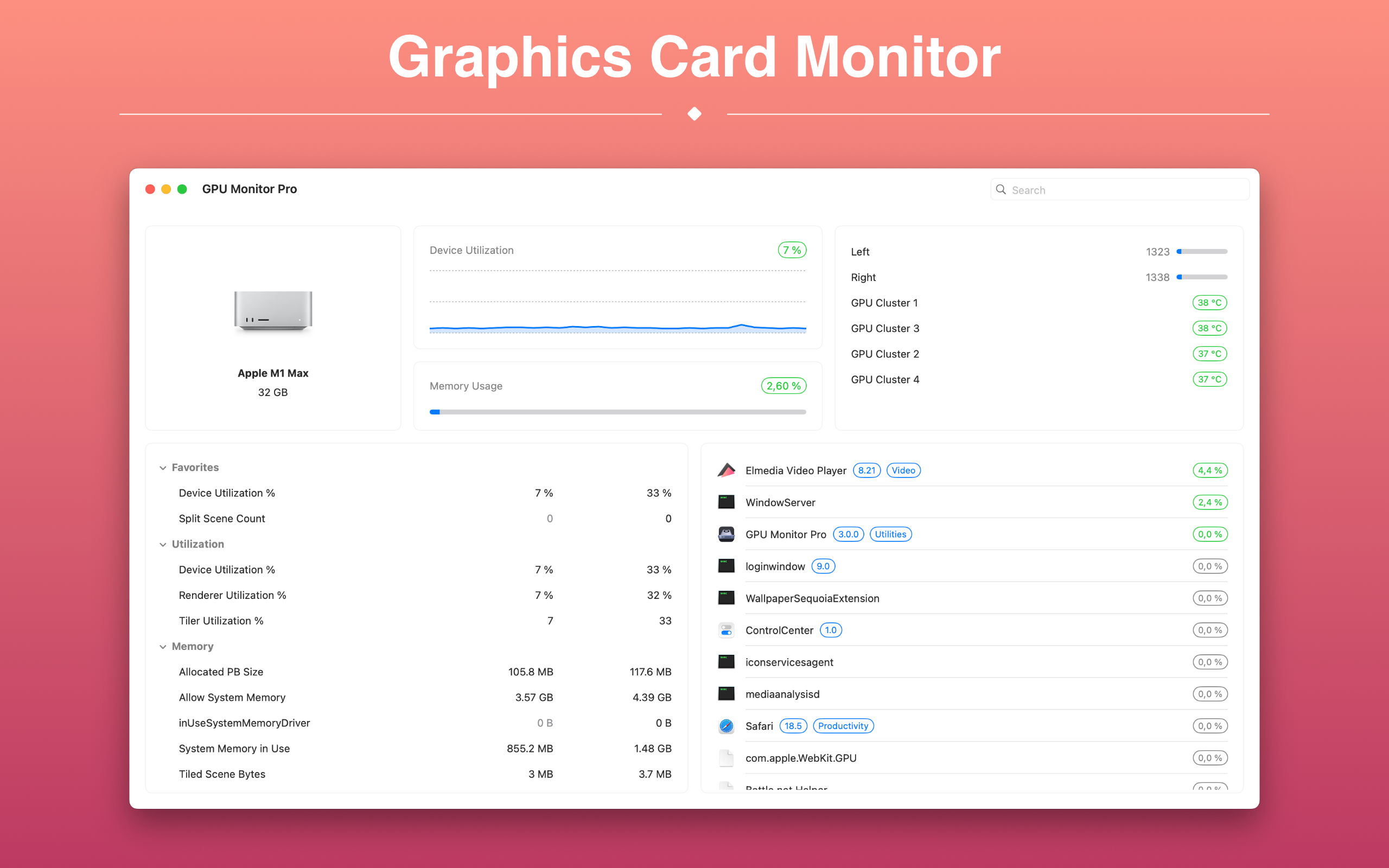Click the yellow minimize window button
1389x868 pixels.
click(x=166, y=189)
